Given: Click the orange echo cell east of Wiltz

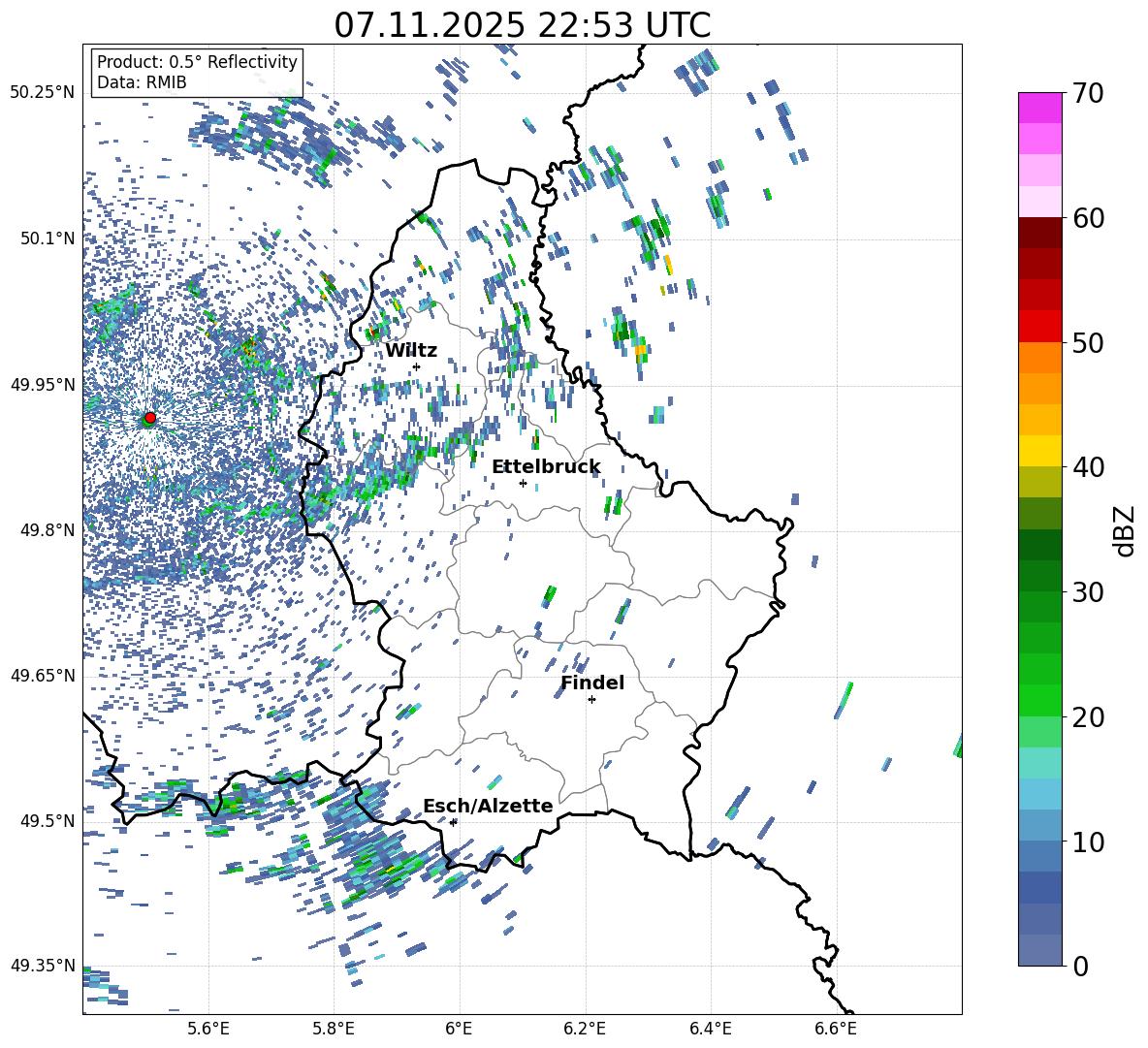Looking at the screenshot, I should coord(641,351).
